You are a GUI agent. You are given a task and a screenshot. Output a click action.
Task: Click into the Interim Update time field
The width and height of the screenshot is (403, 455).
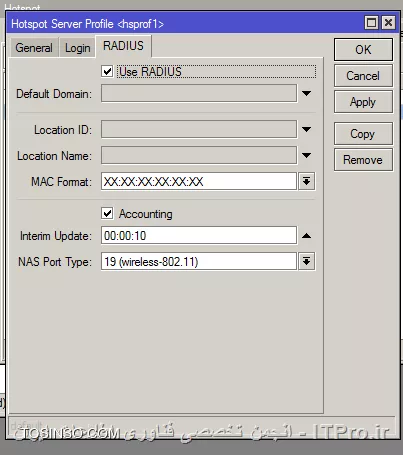[x=199, y=235]
